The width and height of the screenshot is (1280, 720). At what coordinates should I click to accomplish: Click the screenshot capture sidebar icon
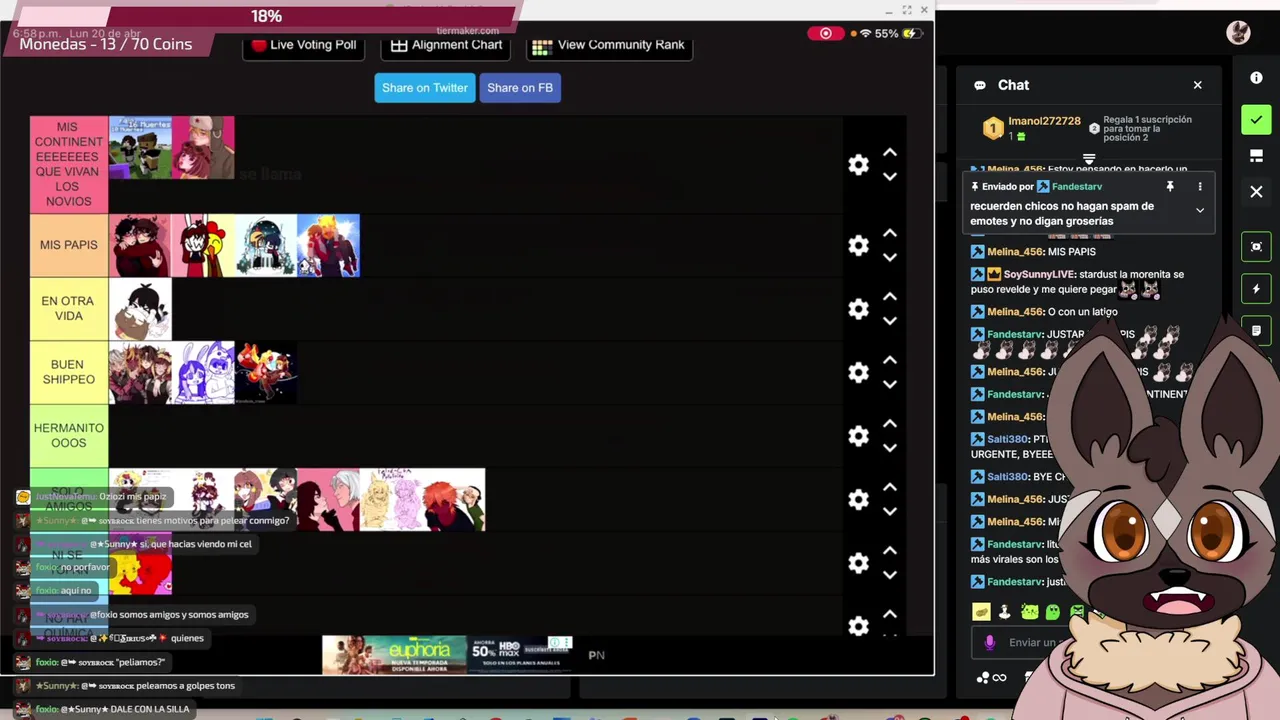[x=1256, y=247]
